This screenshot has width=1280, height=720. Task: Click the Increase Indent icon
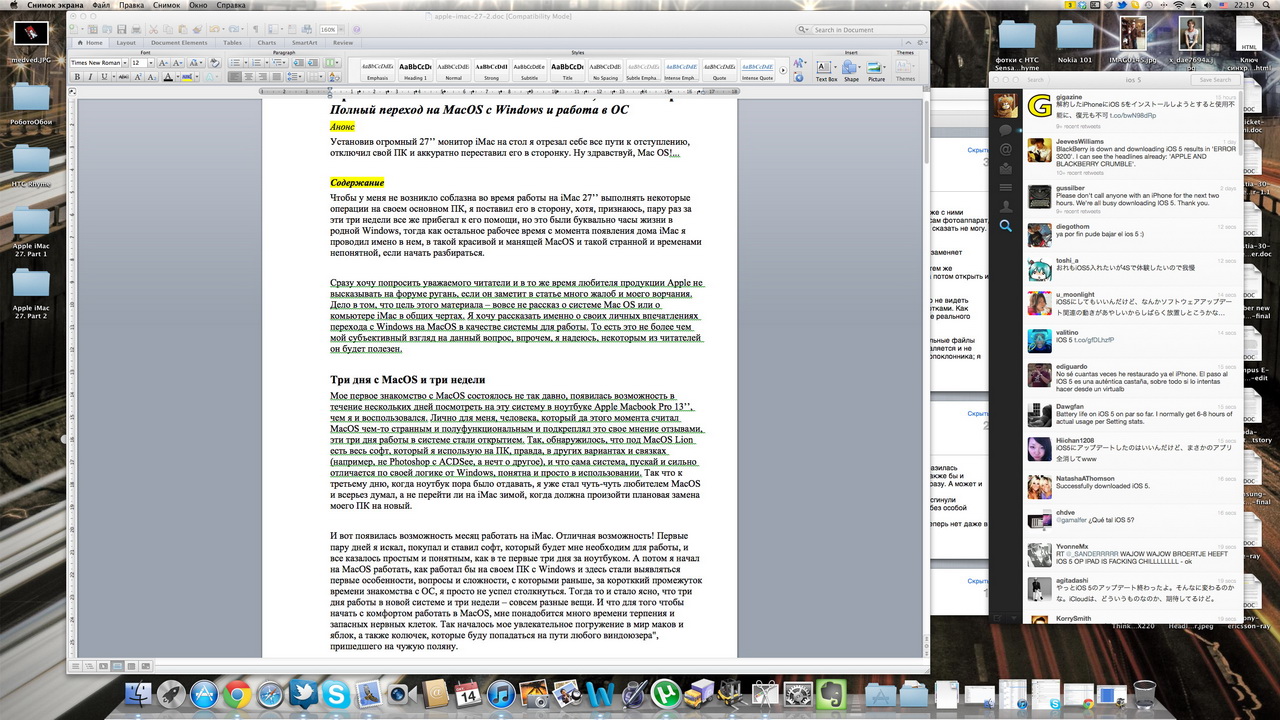click(313, 63)
